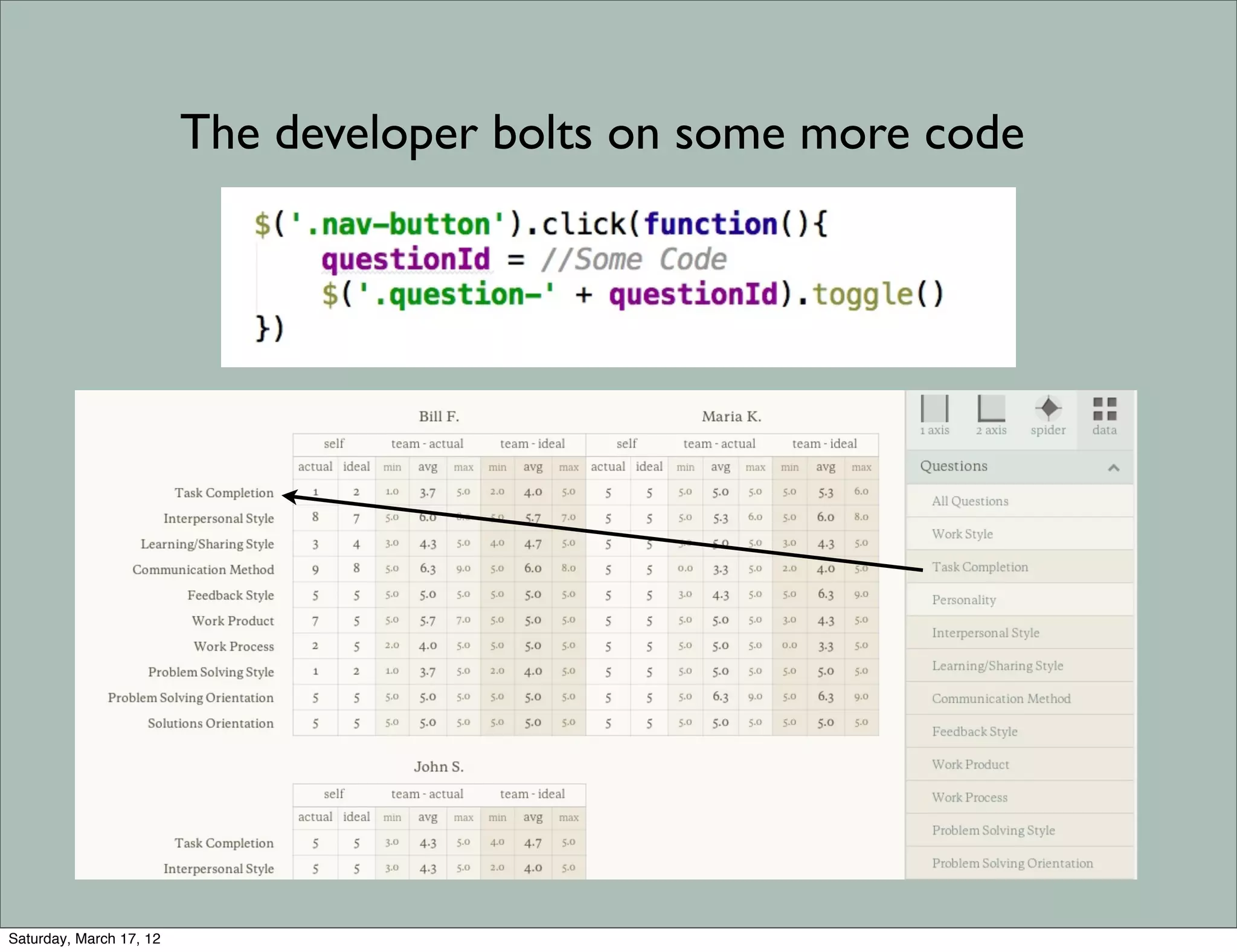1237x952 pixels.
Task: Click Maria K.'s team - actual header
Action: pos(719,444)
